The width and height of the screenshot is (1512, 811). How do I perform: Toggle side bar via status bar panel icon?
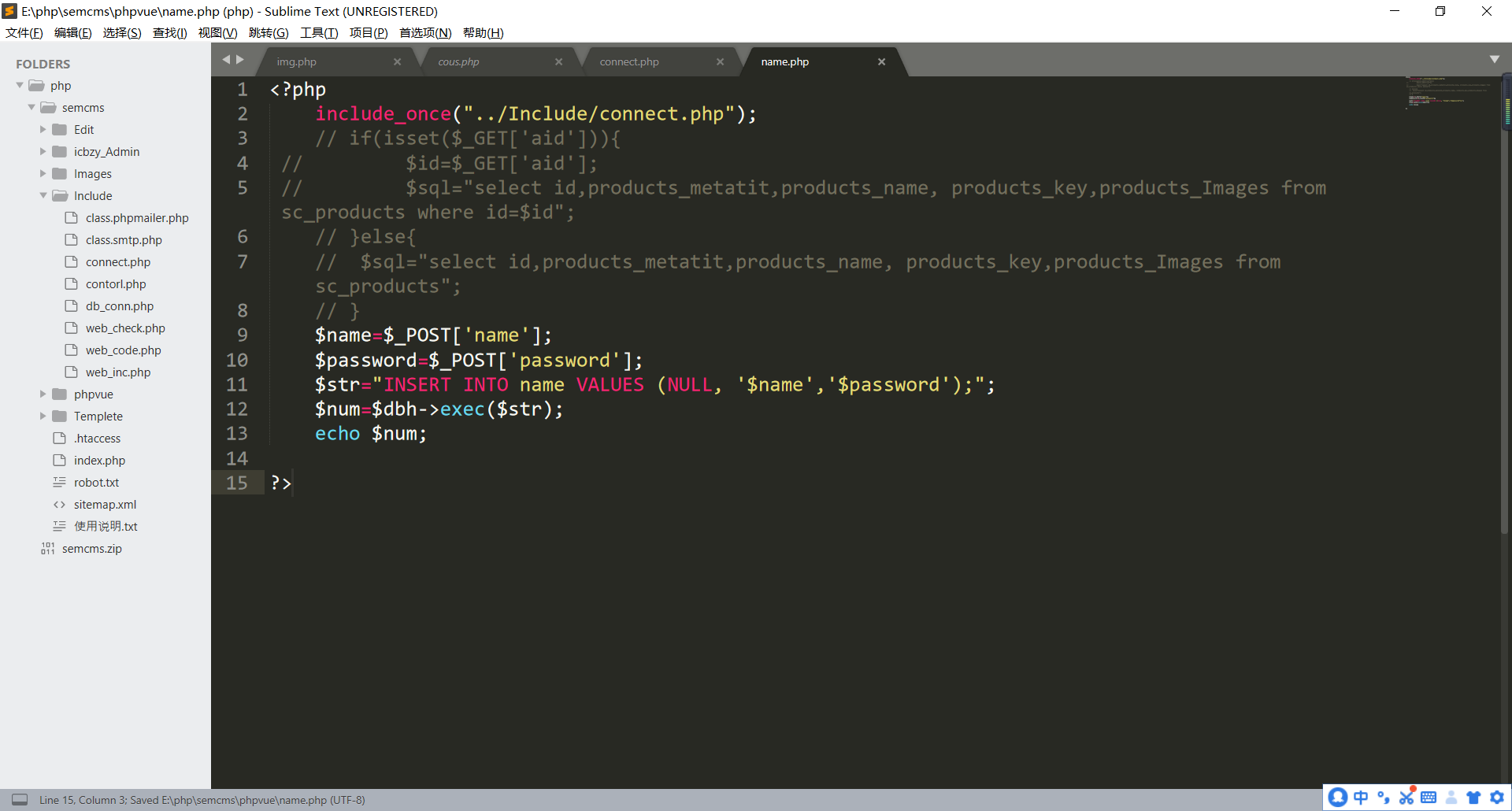(20, 799)
